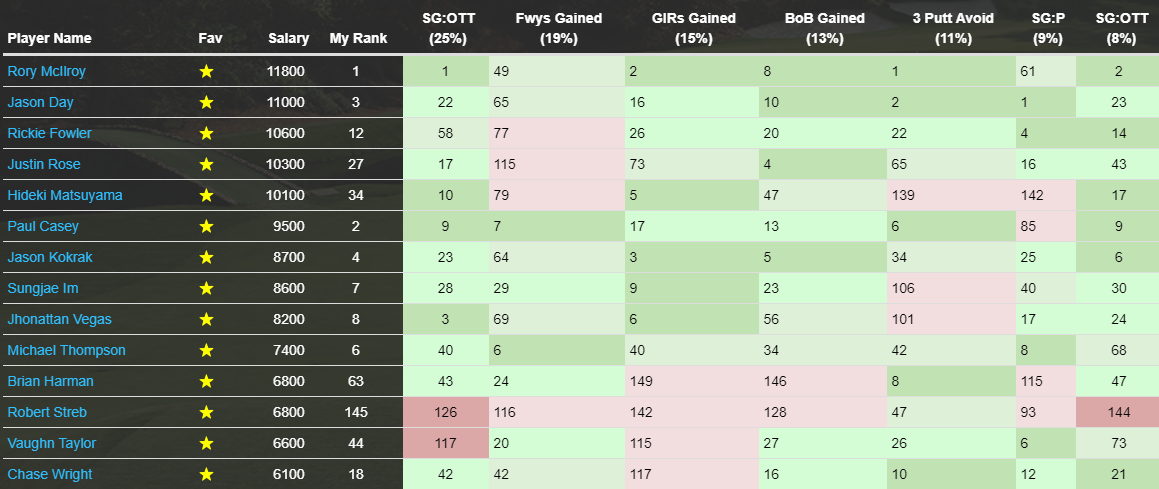
Task: Click the Player Name column header
Action: pos(50,38)
